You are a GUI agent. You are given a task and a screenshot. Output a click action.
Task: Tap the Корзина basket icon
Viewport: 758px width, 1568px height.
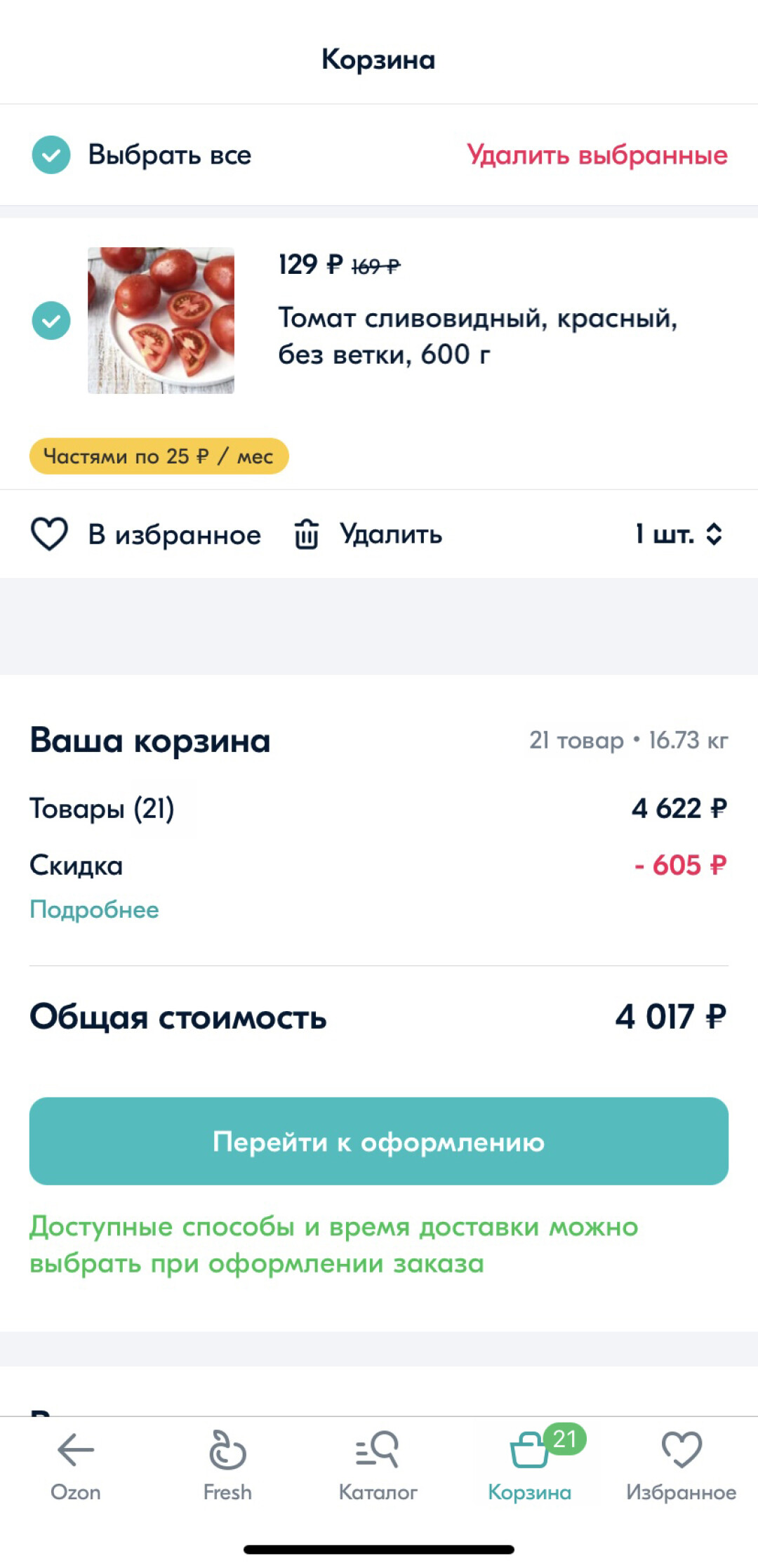click(x=528, y=1452)
